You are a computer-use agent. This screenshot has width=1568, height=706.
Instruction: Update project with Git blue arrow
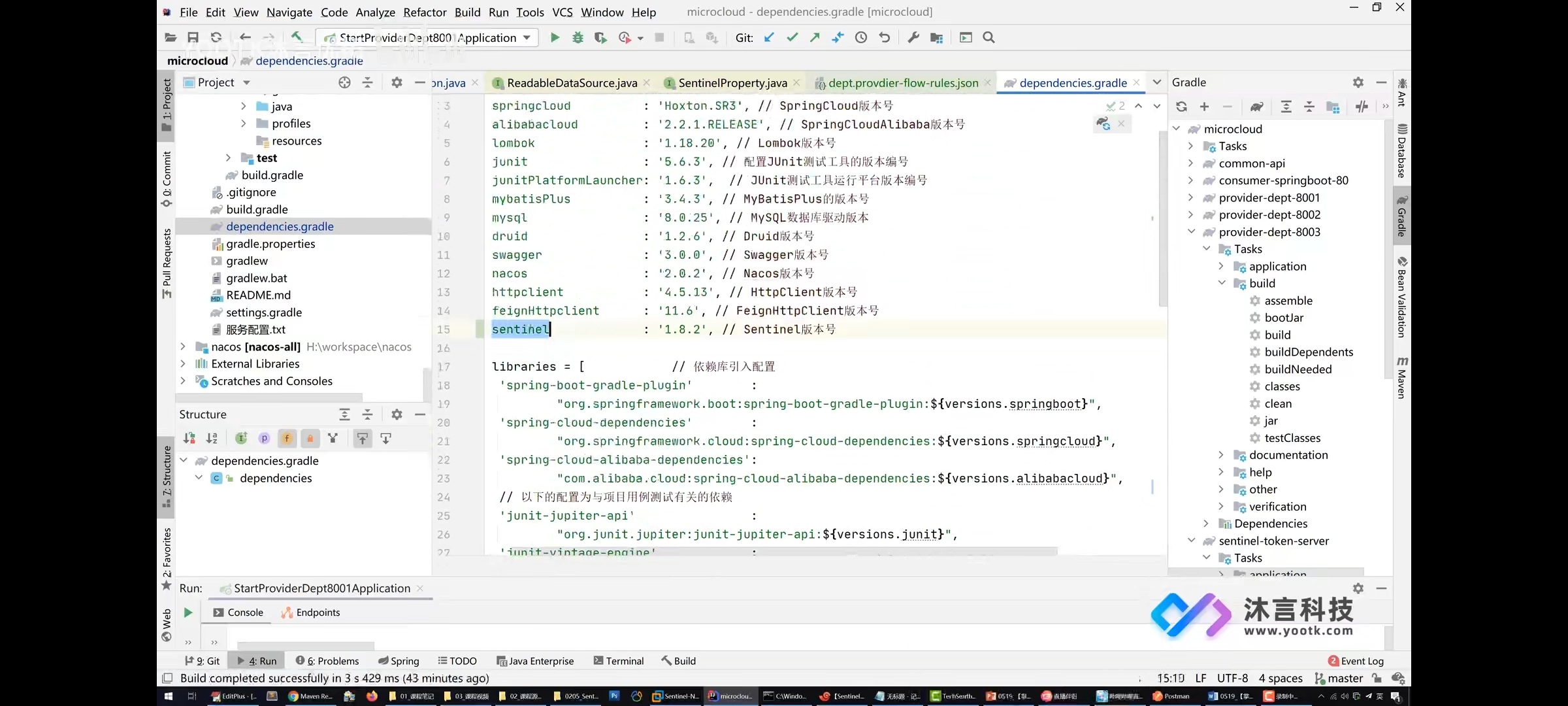click(769, 38)
